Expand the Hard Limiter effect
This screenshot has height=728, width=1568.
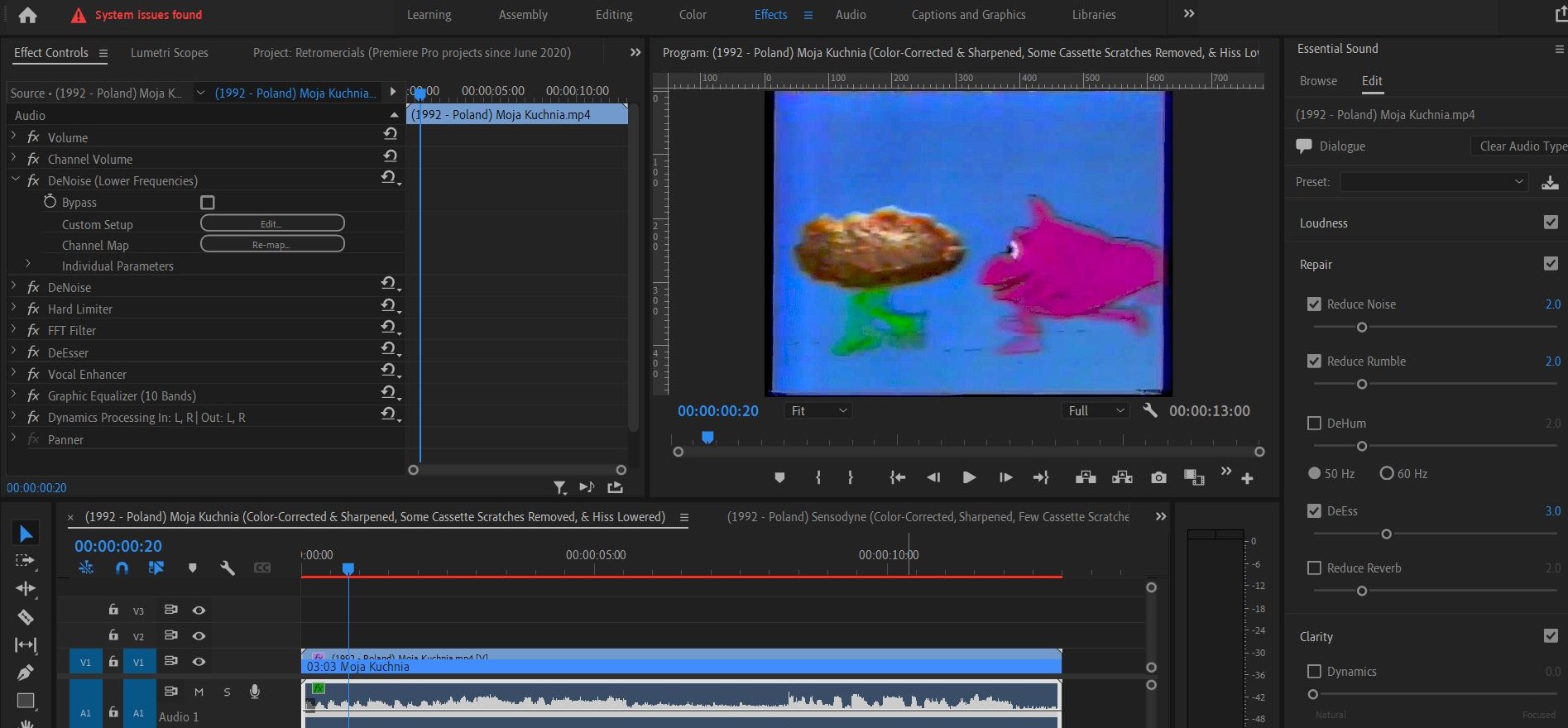pyautogui.click(x=13, y=308)
